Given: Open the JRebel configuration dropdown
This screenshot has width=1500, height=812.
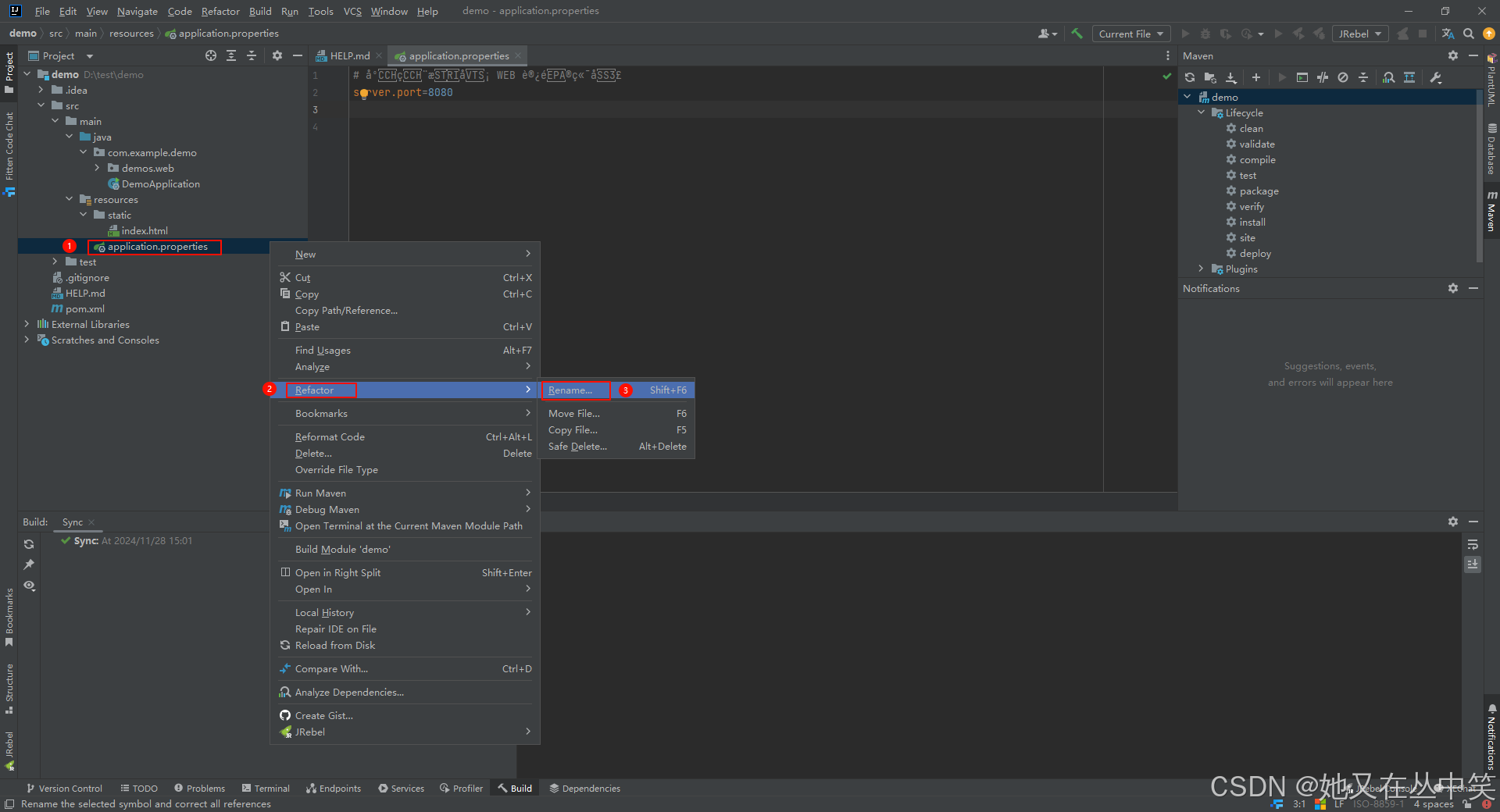Looking at the screenshot, I should click(x=1360, y=34).
